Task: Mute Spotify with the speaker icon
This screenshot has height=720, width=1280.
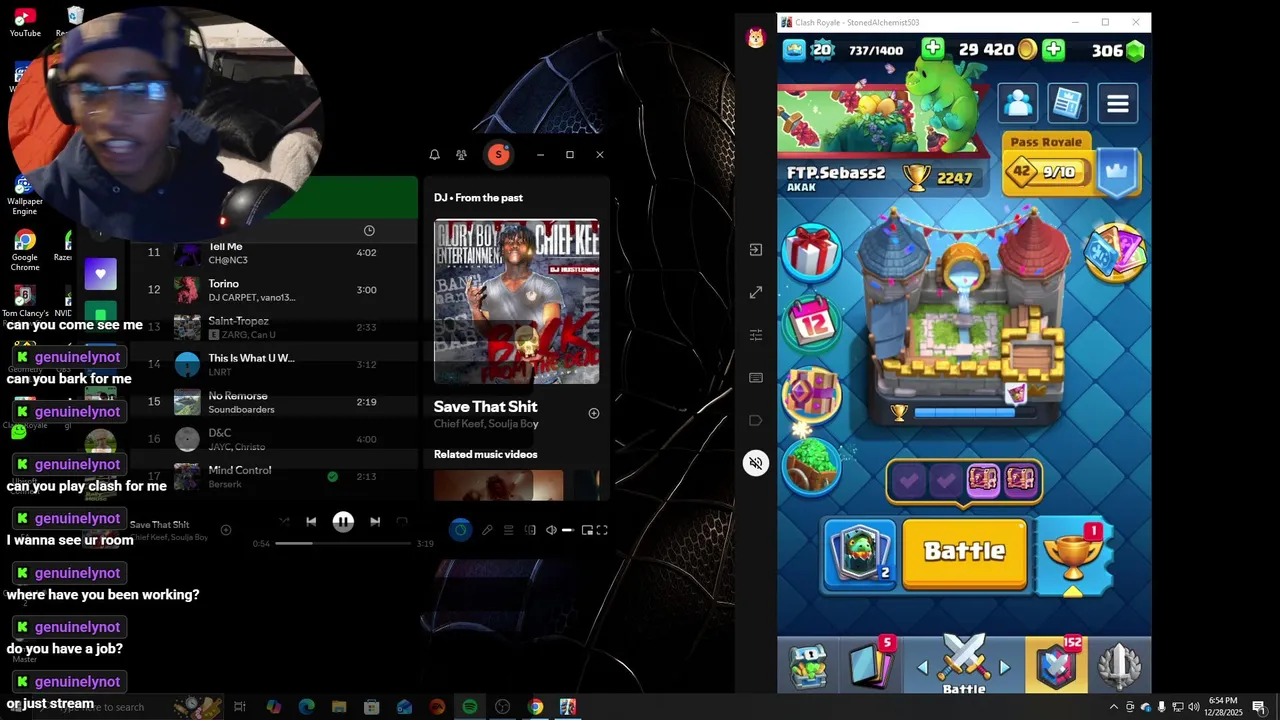Action: (551, 530)
